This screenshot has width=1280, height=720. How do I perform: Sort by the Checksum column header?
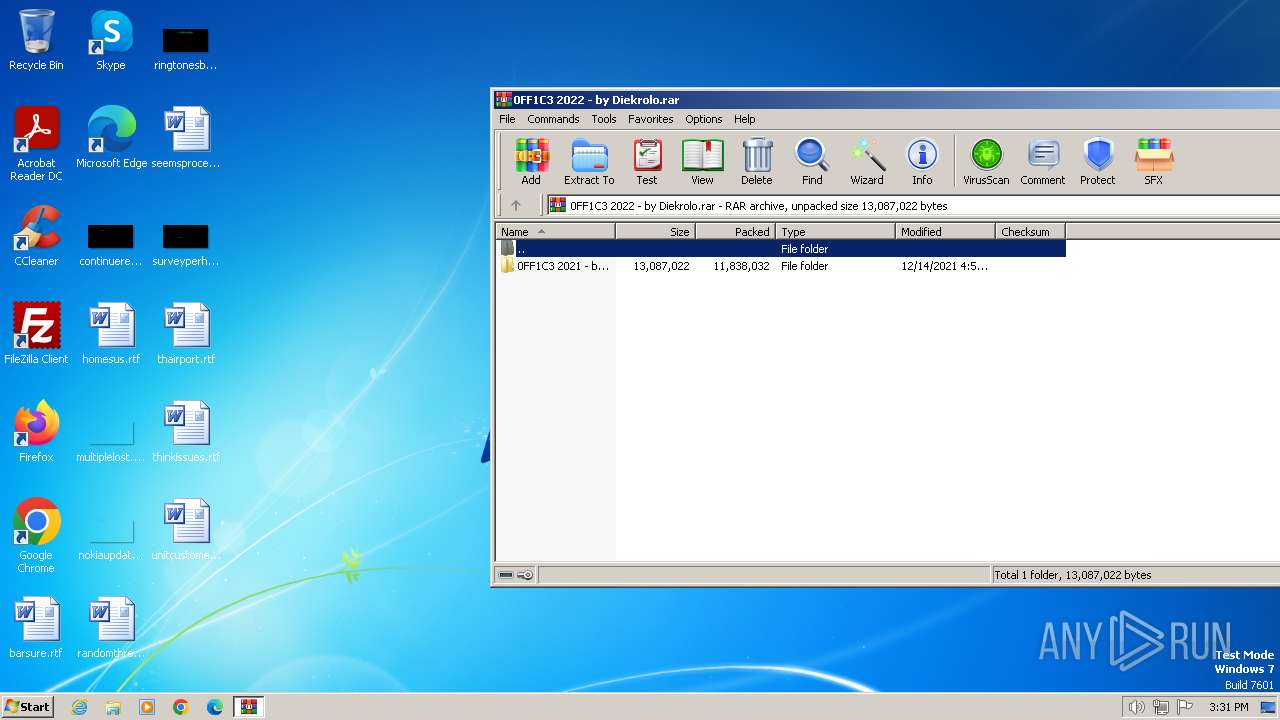click(1030, 231)
